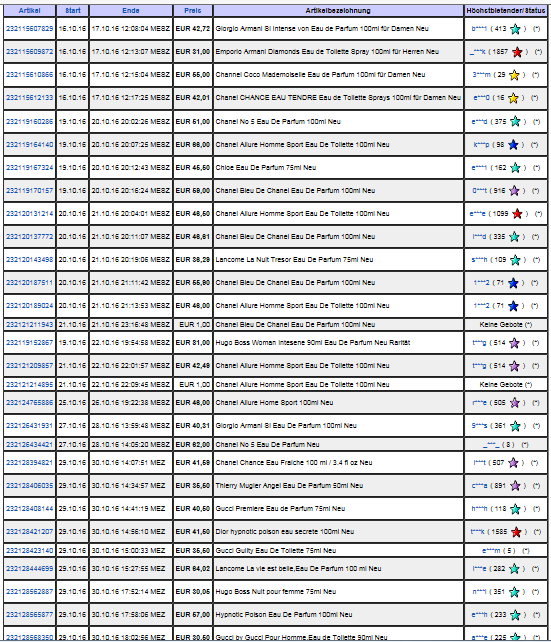Open bidder profile link s***h
The height and width of the screenshot is (642, 551).
coord(479,259)
